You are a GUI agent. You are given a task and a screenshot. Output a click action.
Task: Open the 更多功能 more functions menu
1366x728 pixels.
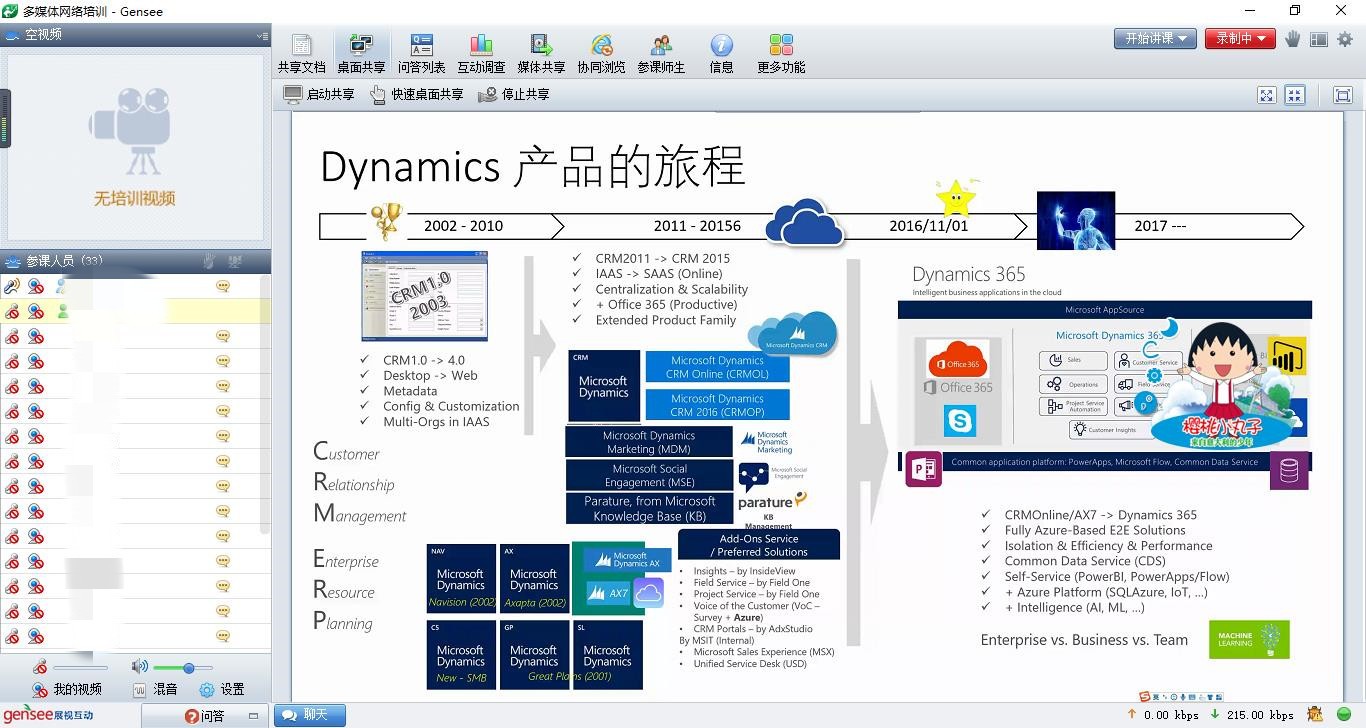[x=781, y=53]
